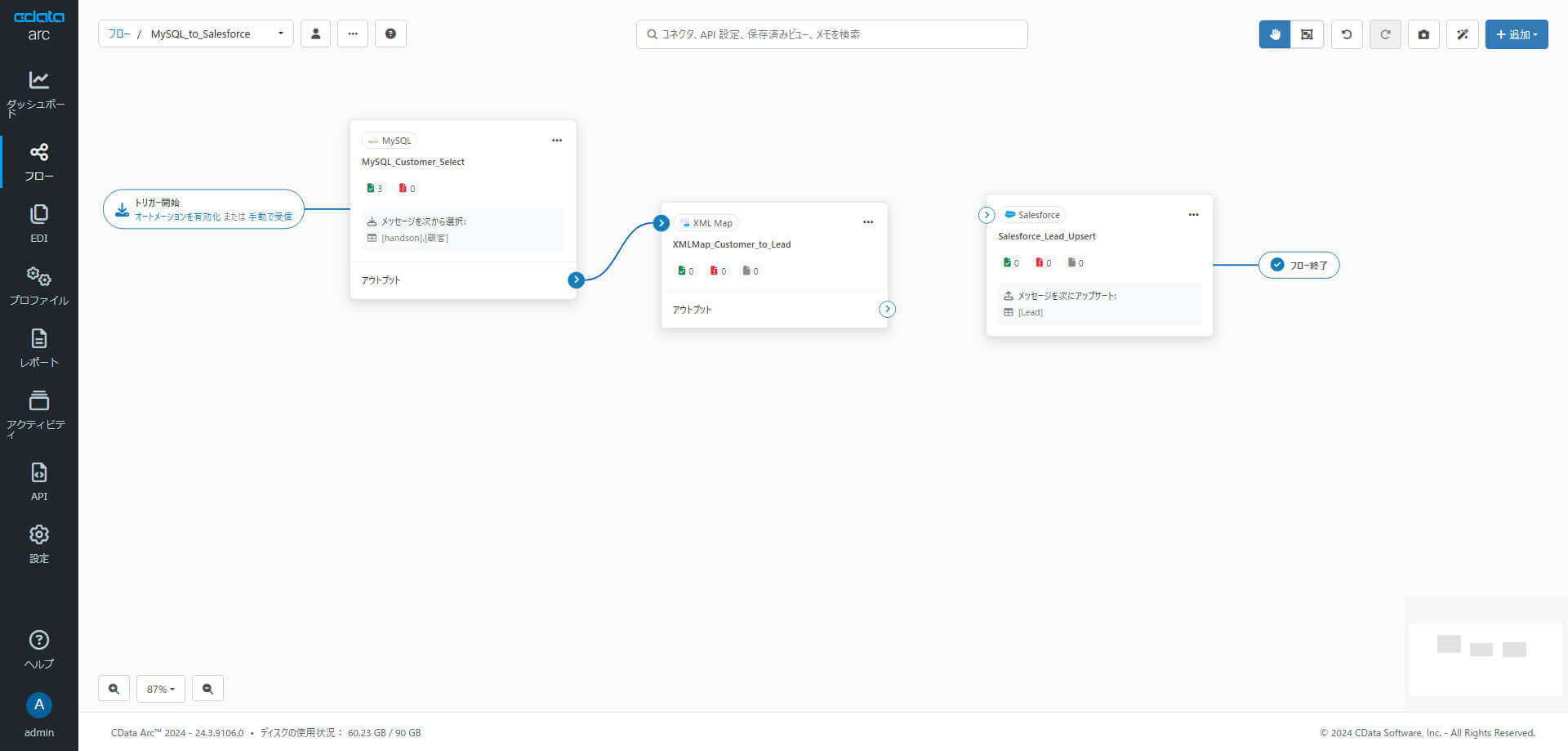Click the Salesforce input port arrow
The image size is (1568, 751).
click(987, 215)
